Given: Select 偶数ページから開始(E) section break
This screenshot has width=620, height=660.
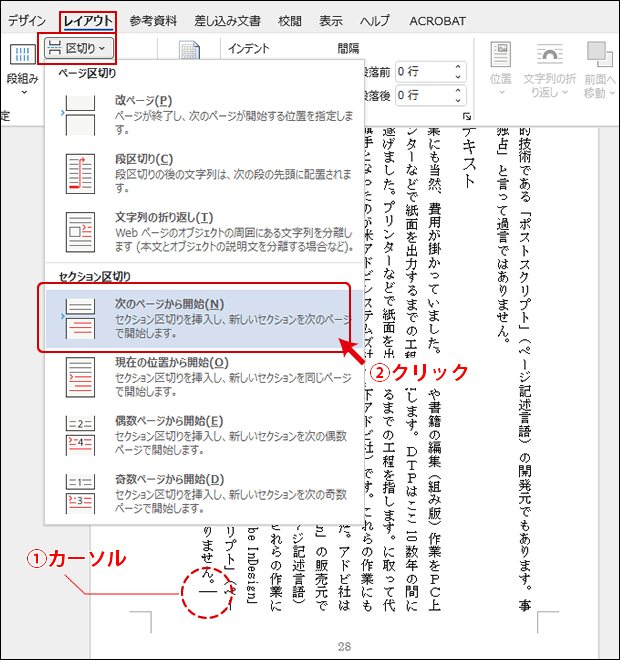Looking at the screenshot, I should [204, 435].
